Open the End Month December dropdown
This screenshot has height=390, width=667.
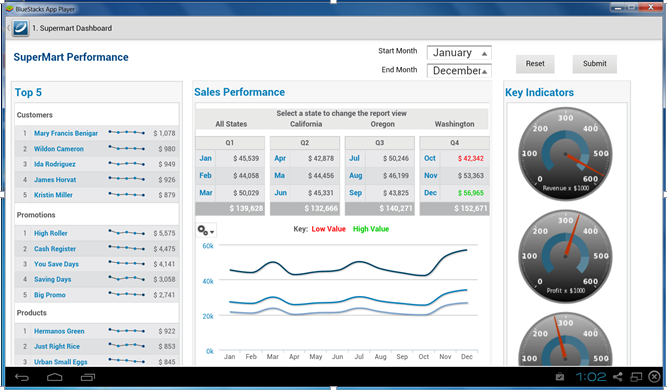459,71
